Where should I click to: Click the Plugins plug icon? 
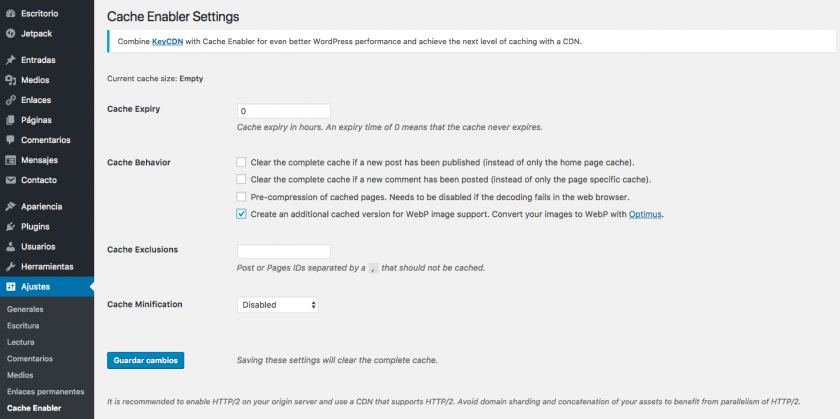(10, 227)
